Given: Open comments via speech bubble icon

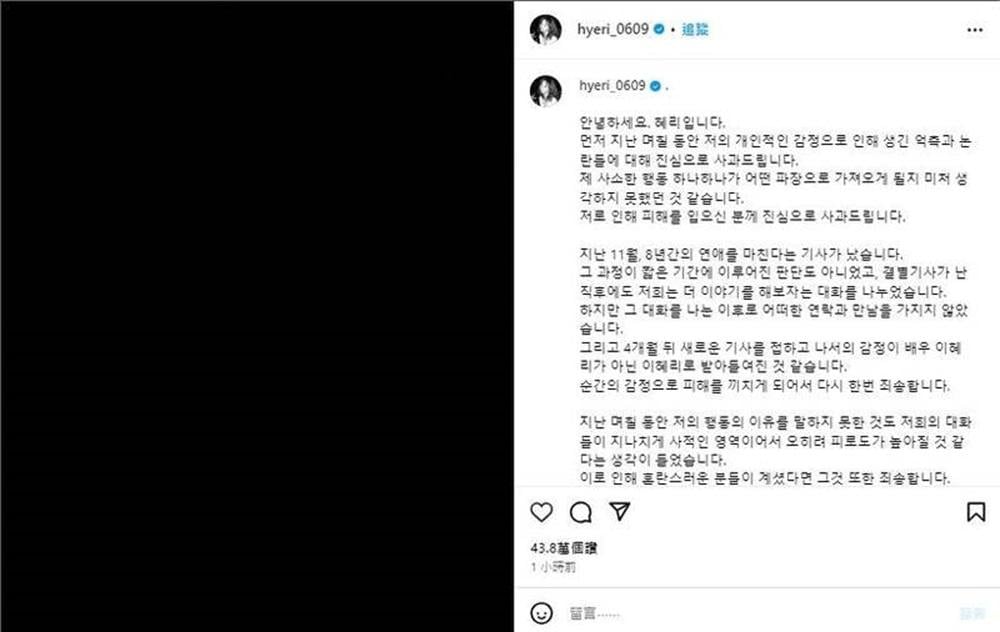Looking at the screenshot, I should click(580, 512).
